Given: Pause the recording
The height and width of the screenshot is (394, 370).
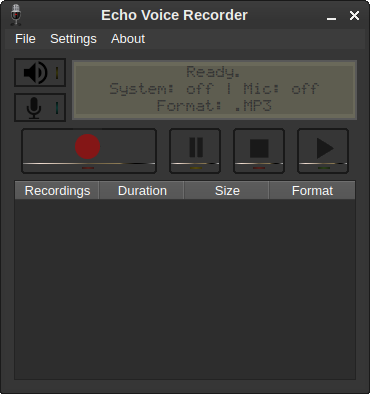Looking at the screenshot, I should (x=195, y=151).
